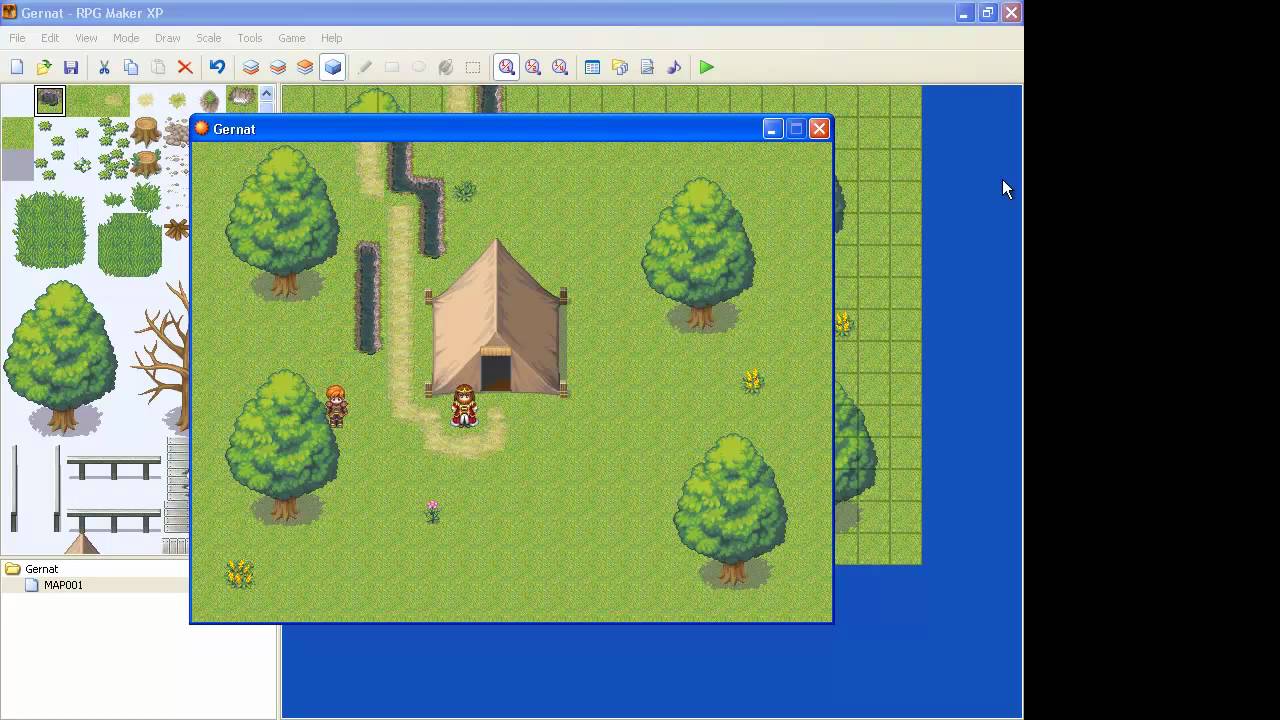Select the Pencil draw tool
This screenshot has height=720, width=1280.
click(x=365, y=67)
